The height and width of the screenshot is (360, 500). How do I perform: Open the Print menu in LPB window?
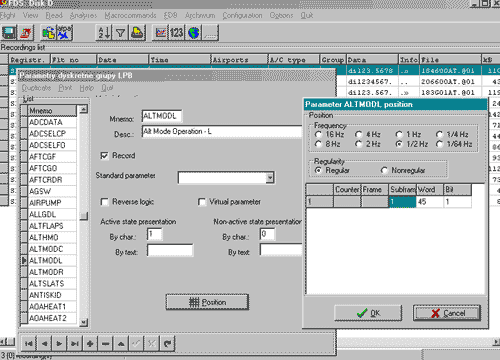pyautogui.click(x=65, y=88)
